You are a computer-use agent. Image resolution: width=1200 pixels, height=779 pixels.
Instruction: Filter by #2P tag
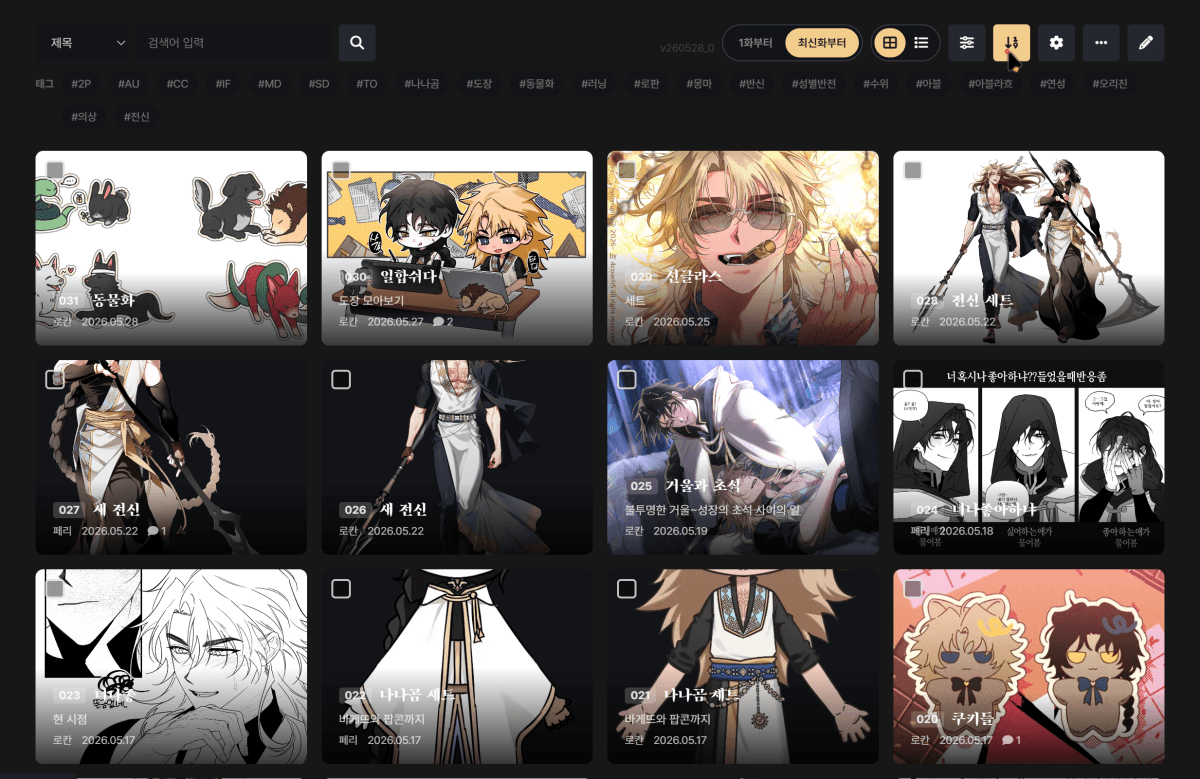[81, 84]
